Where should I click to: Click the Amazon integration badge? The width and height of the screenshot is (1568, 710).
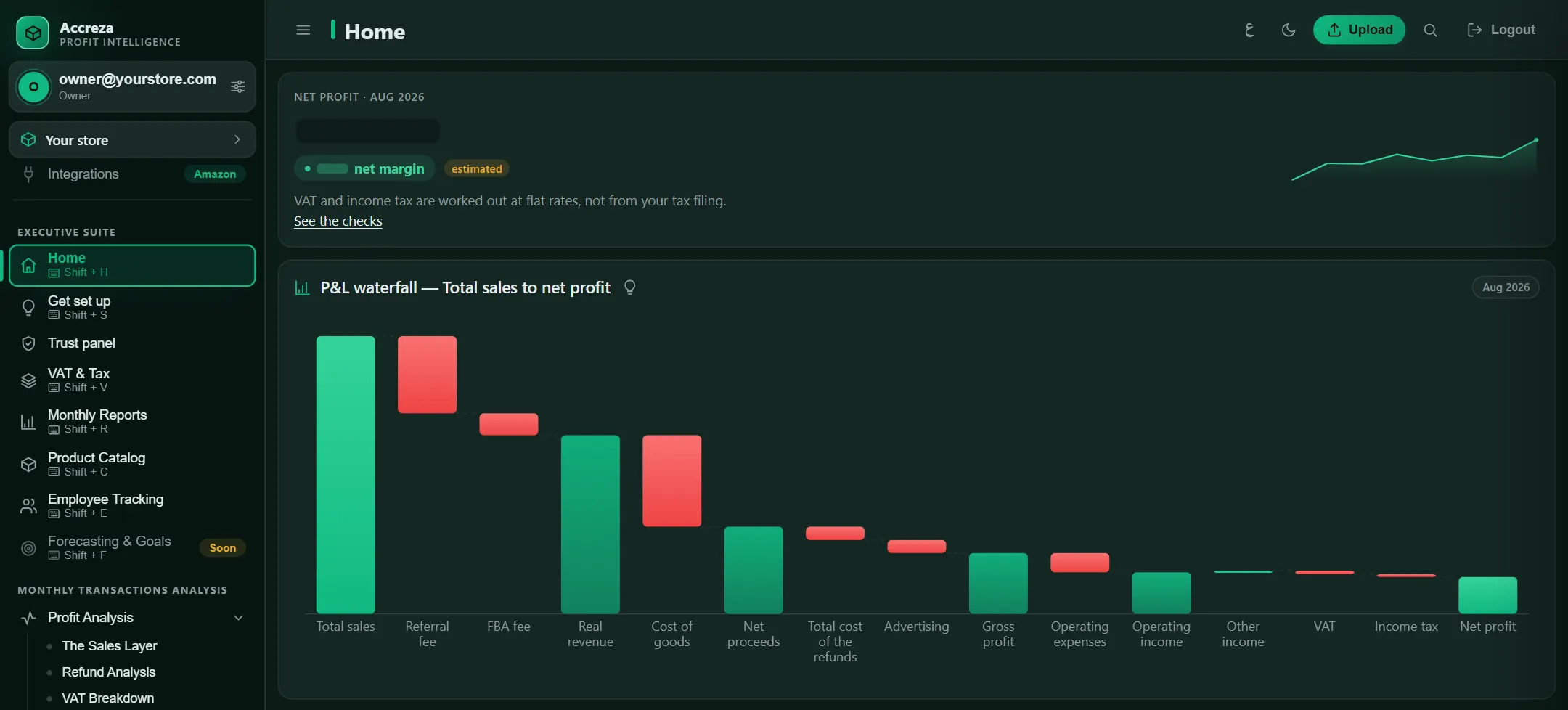[x=215, y=174]
